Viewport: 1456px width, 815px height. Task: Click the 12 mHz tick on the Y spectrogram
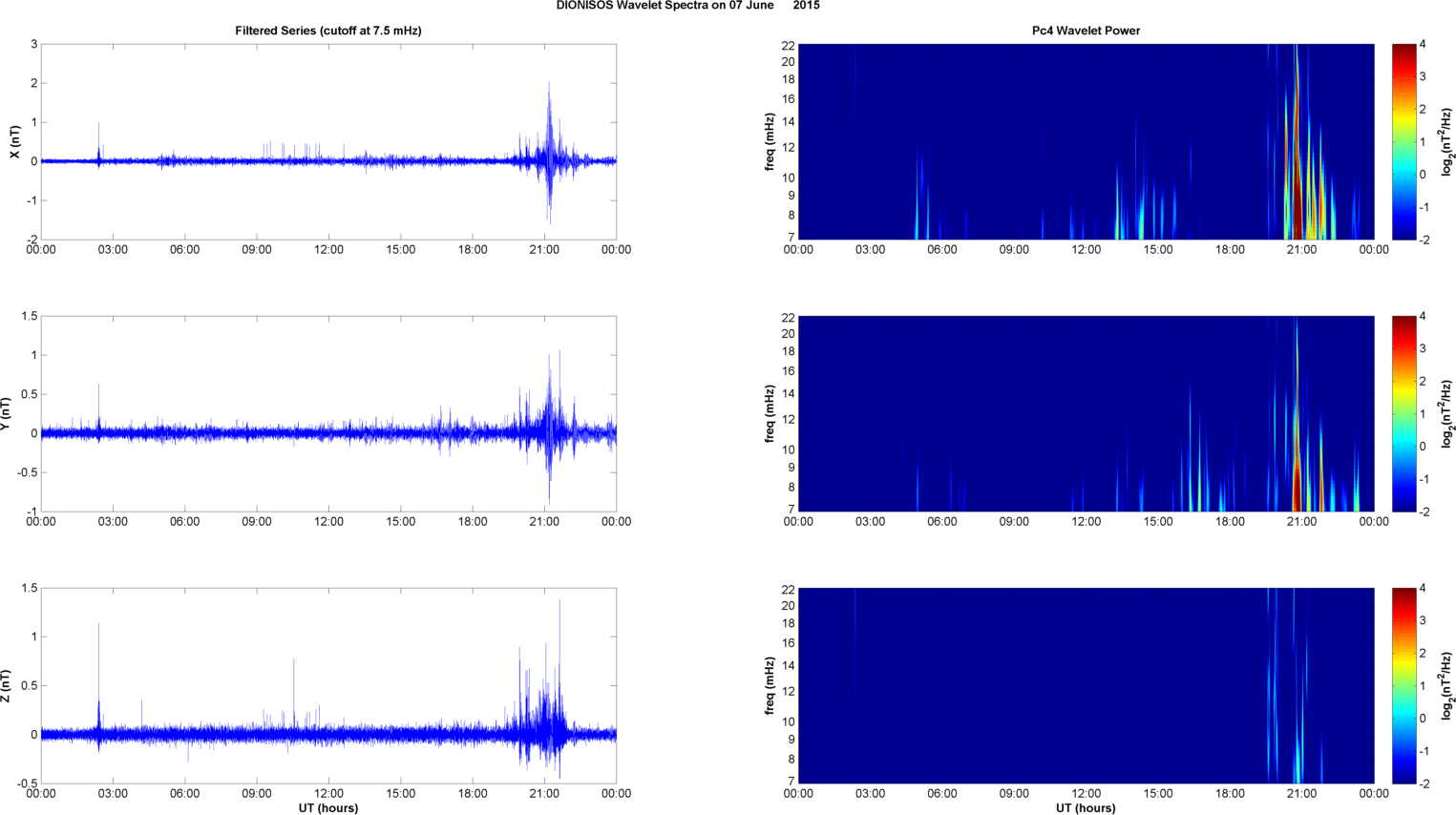[789, 419]
